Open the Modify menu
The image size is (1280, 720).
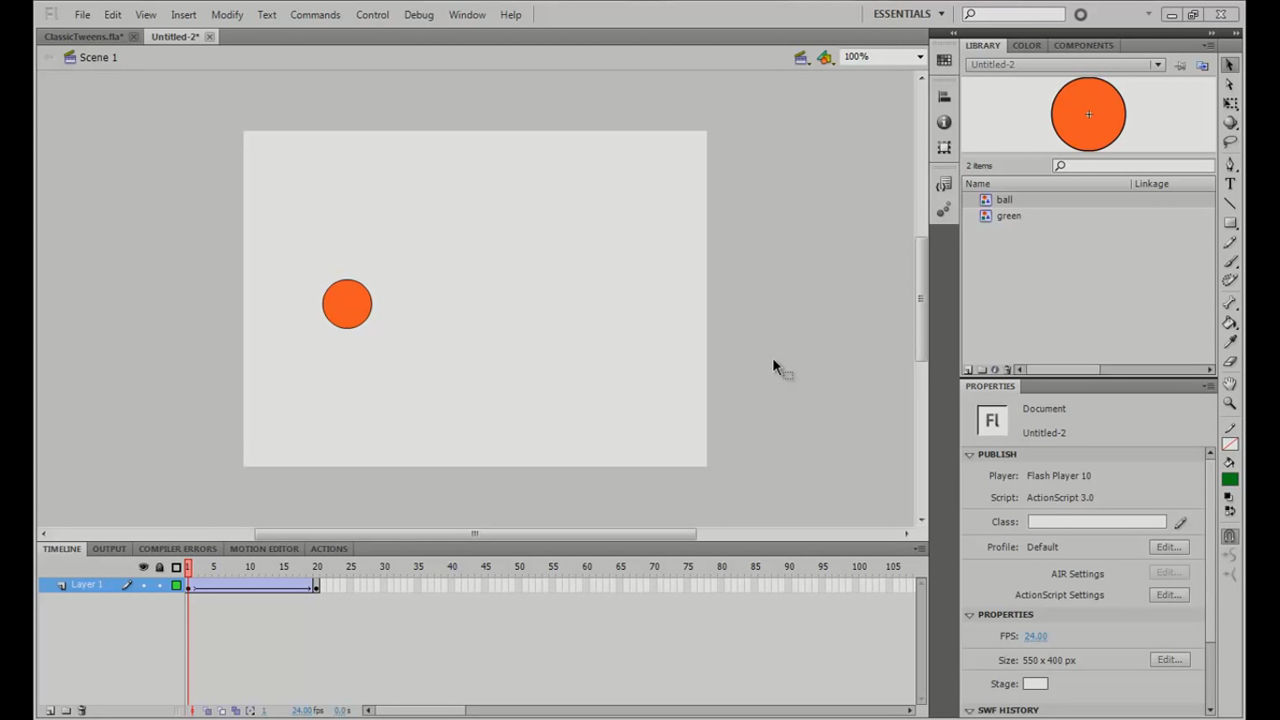[x=227, y=15]
